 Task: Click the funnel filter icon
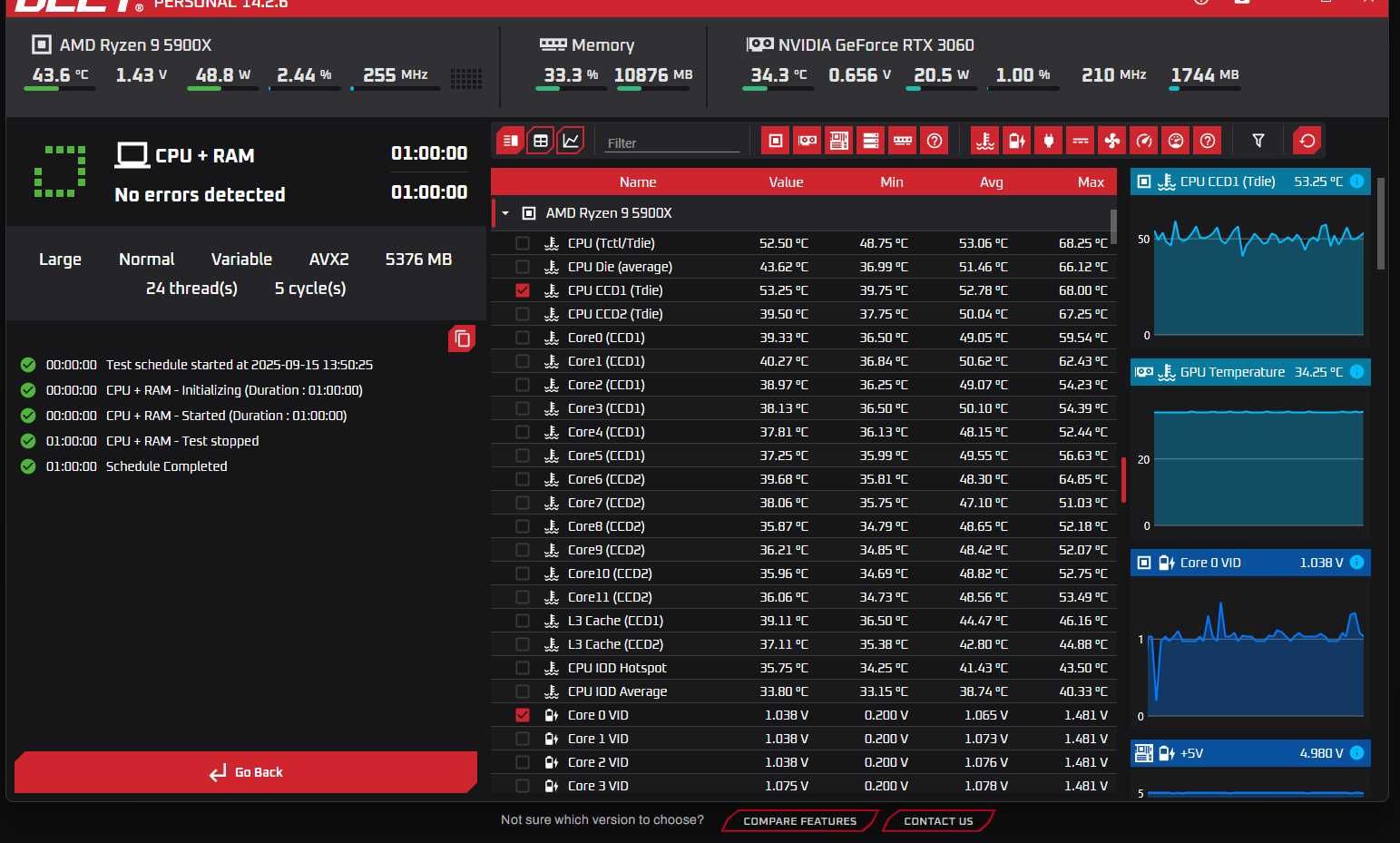[x=1258, y=141]
